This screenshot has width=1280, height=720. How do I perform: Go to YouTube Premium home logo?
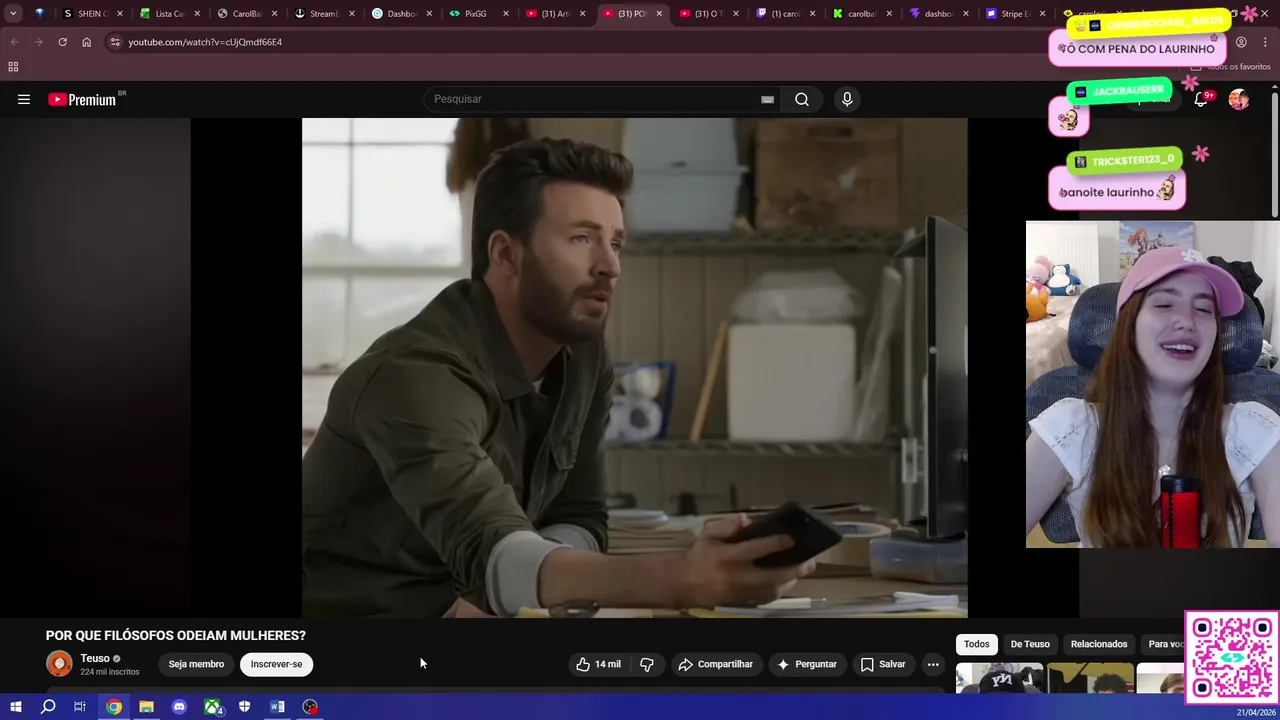click(82, 100)
